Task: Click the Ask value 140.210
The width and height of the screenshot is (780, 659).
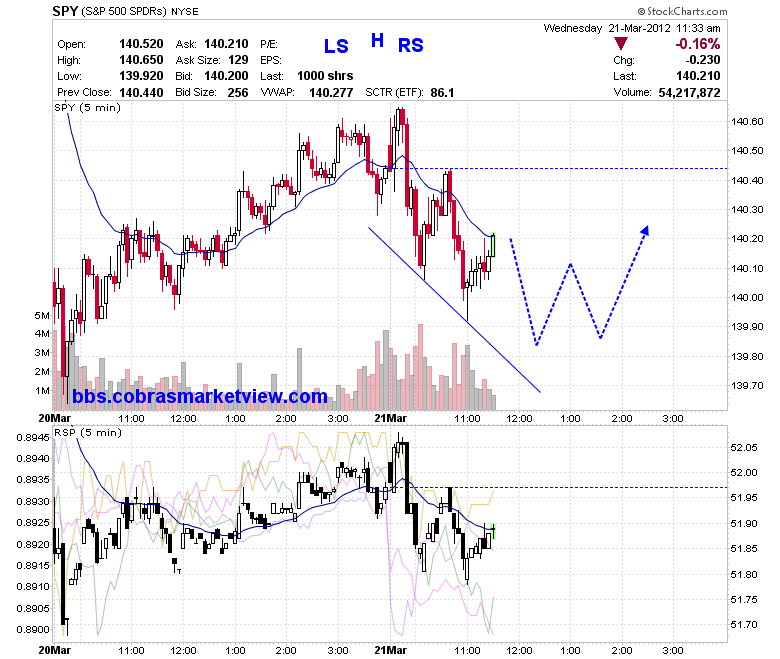Action: tap(226, 44)
